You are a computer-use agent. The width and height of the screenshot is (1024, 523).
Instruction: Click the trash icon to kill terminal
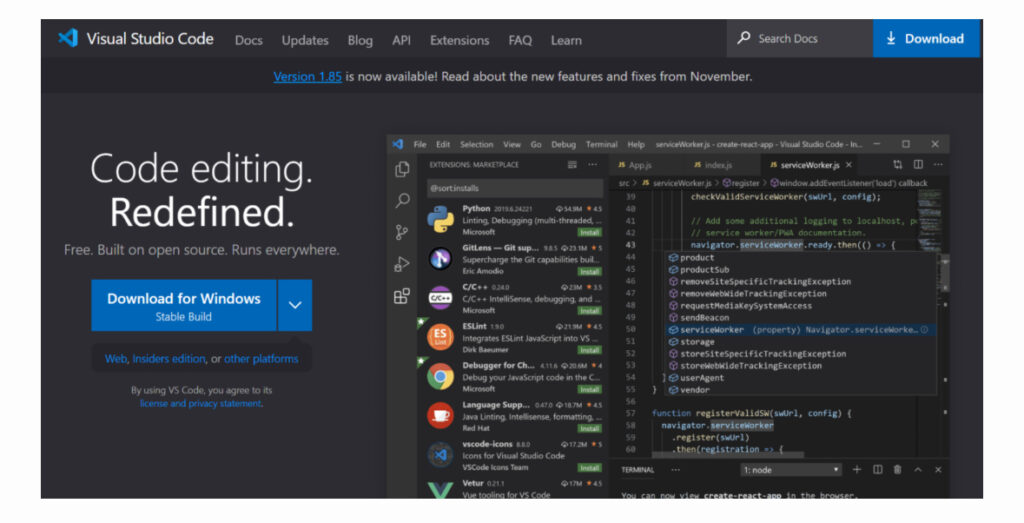[897, 469]
